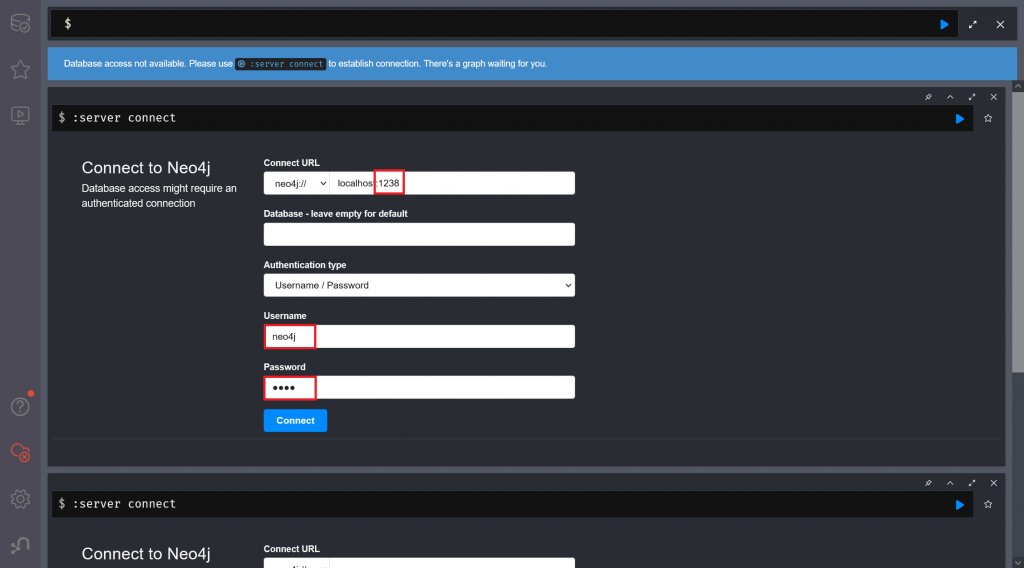1024x568 pixels.
Task: Click the second :server connect command text
Action: (x=124, y=504)
